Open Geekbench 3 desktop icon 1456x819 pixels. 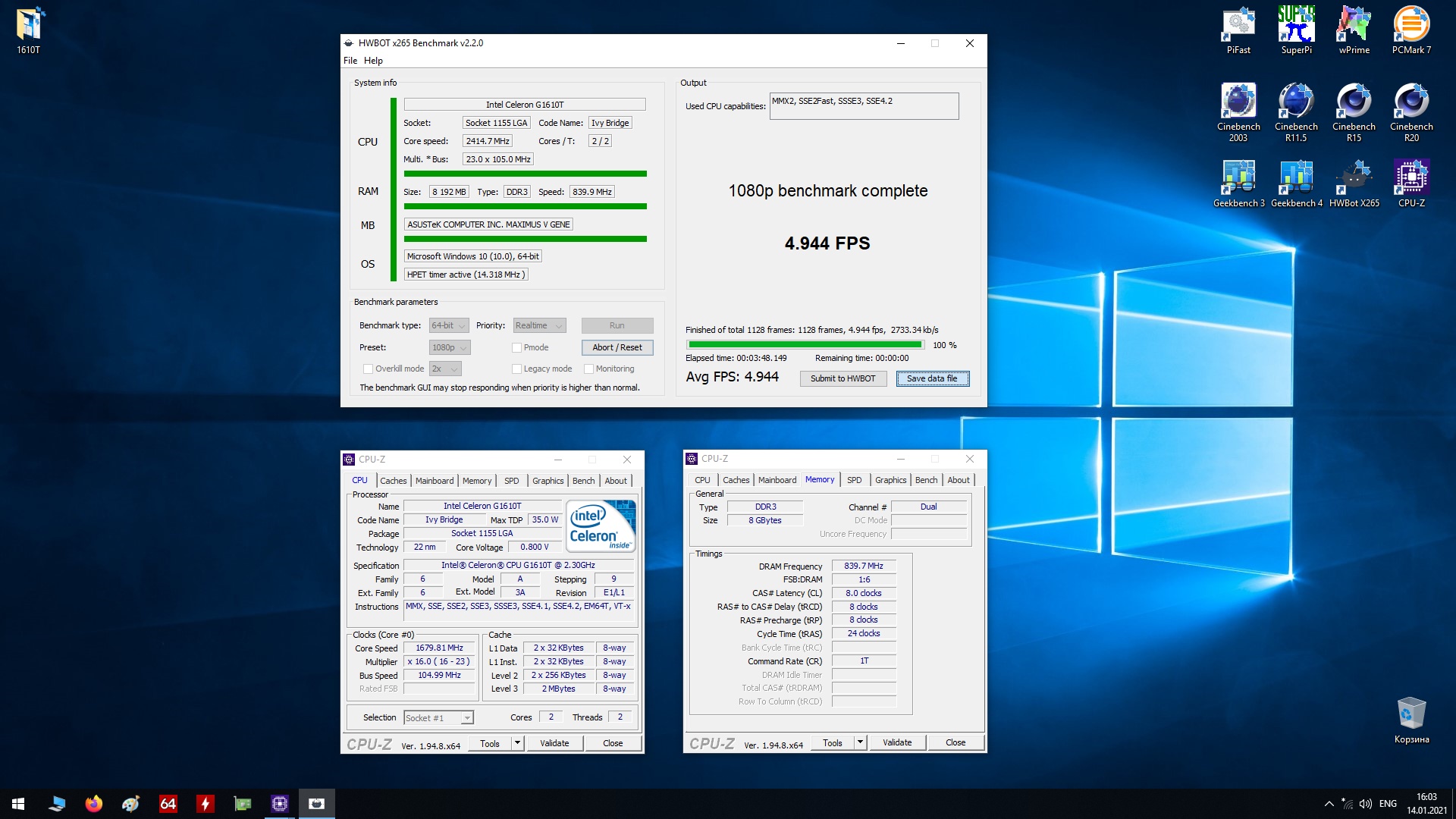point(1238,184)
